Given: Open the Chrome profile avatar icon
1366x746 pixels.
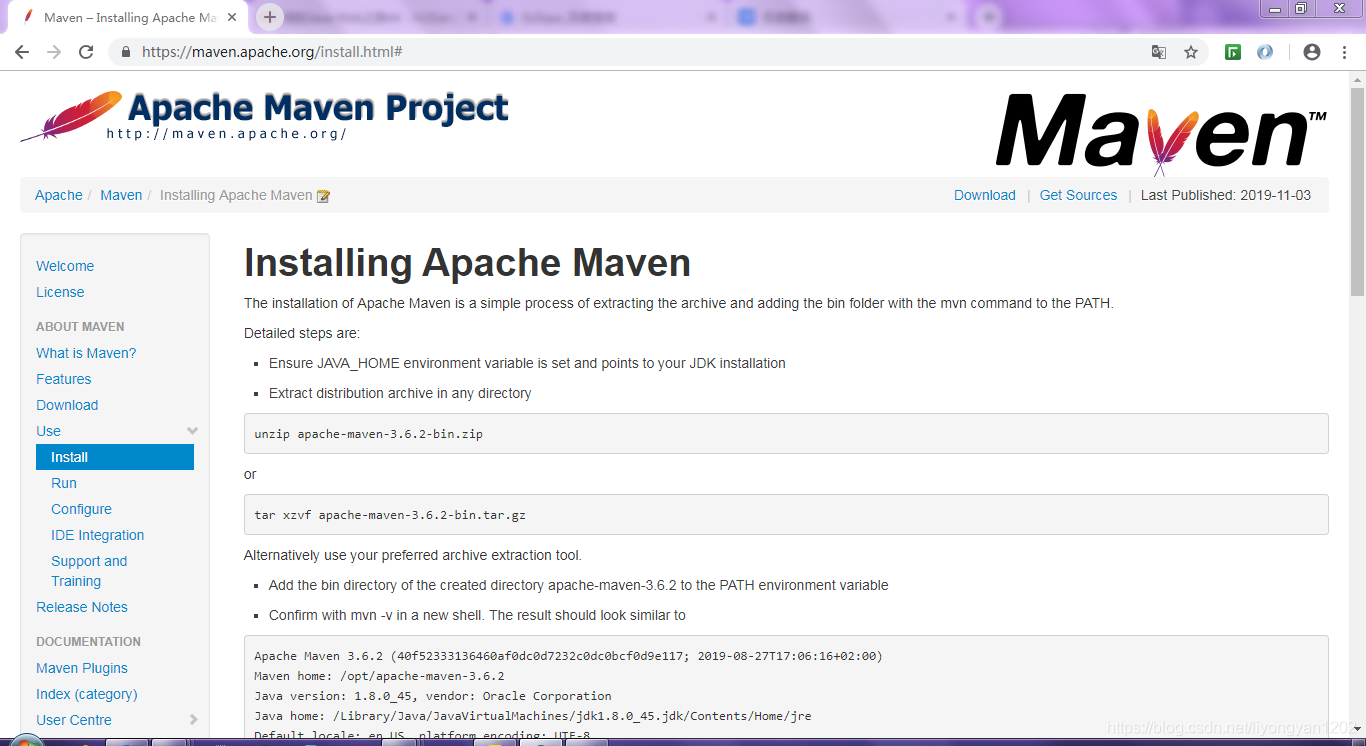Looking at the screenshot, I should click(1312, 52).
